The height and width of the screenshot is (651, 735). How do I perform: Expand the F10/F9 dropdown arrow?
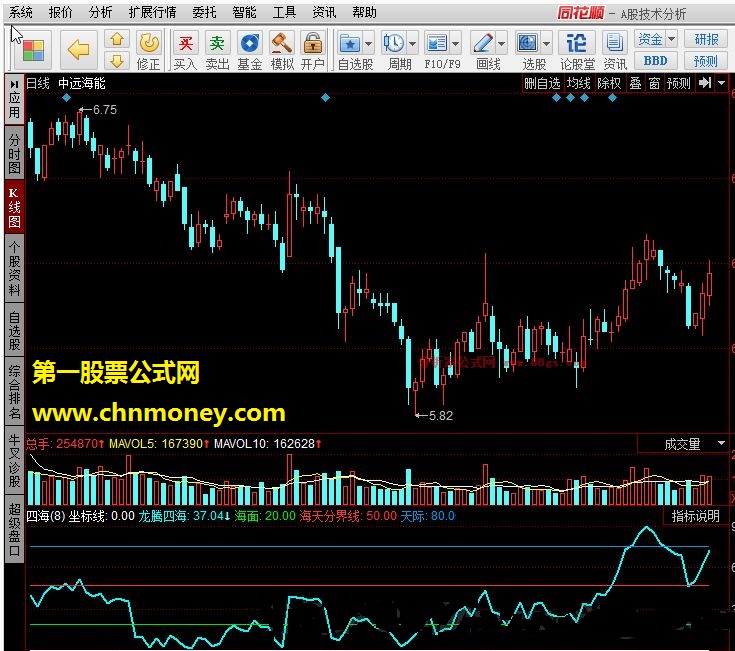[456, 44]
